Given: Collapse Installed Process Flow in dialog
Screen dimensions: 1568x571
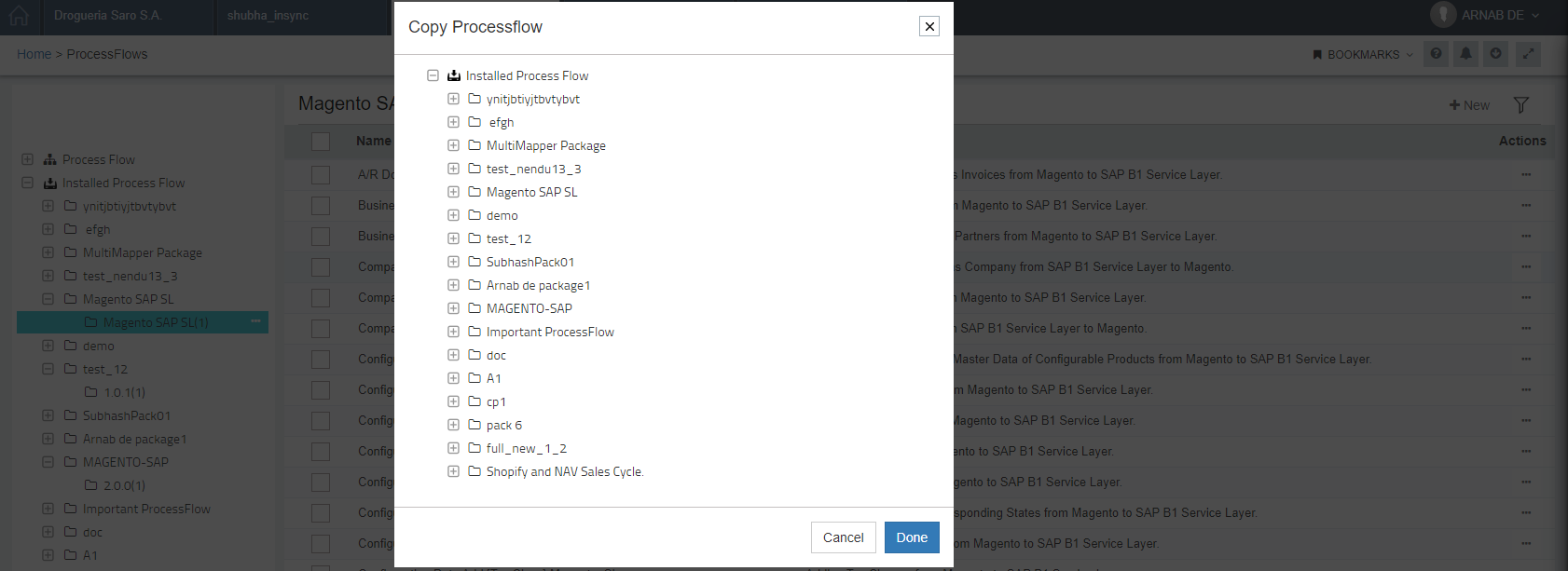Looking at the screenshot, I should [x=433, y=75].
